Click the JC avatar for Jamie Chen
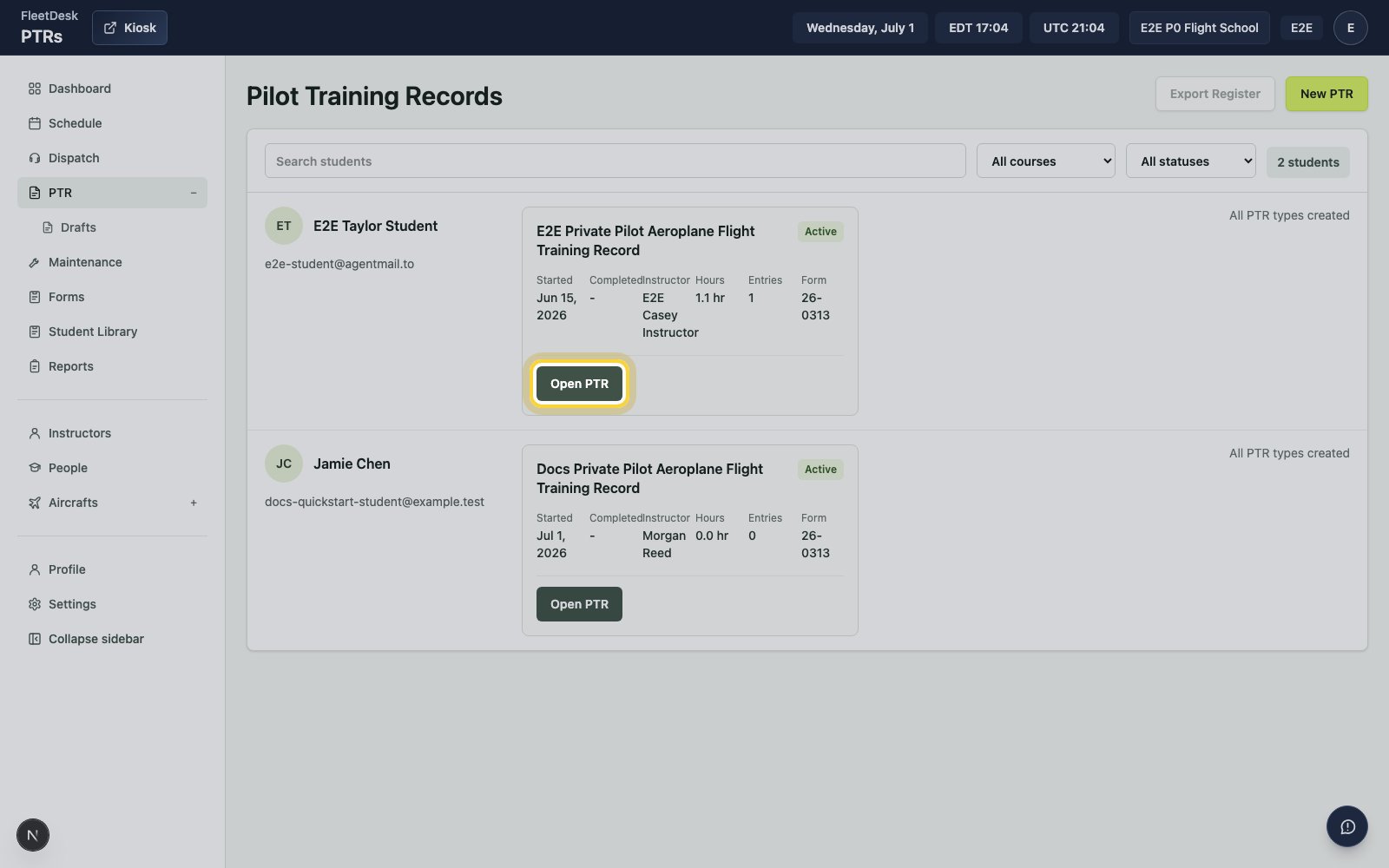The image size is (1389, 868). coord(284,464)
